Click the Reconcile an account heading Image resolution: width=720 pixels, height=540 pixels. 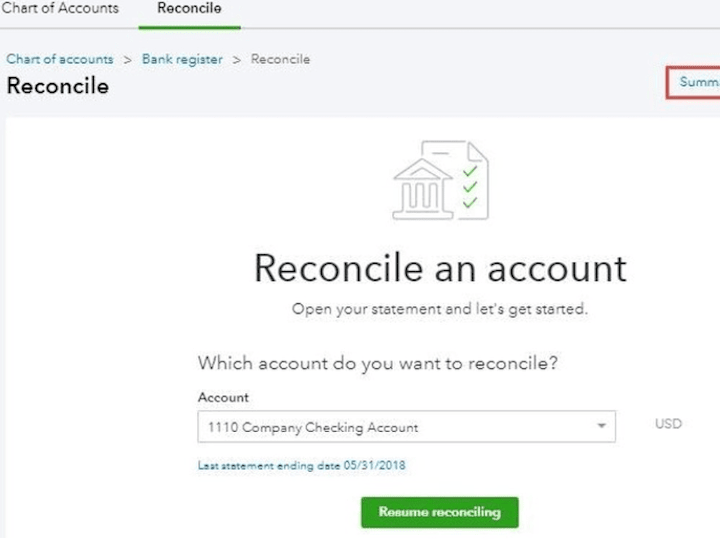[x=440, y=268]
